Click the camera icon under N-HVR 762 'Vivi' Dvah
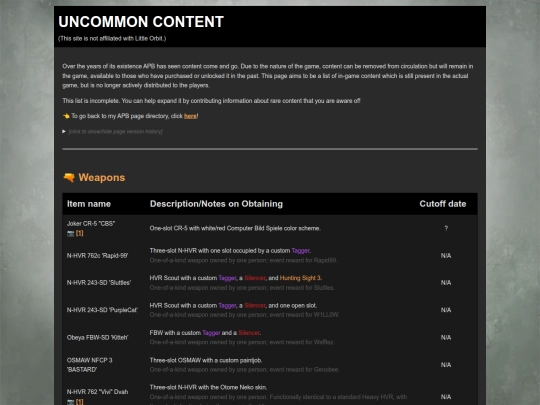 (71, 402)
